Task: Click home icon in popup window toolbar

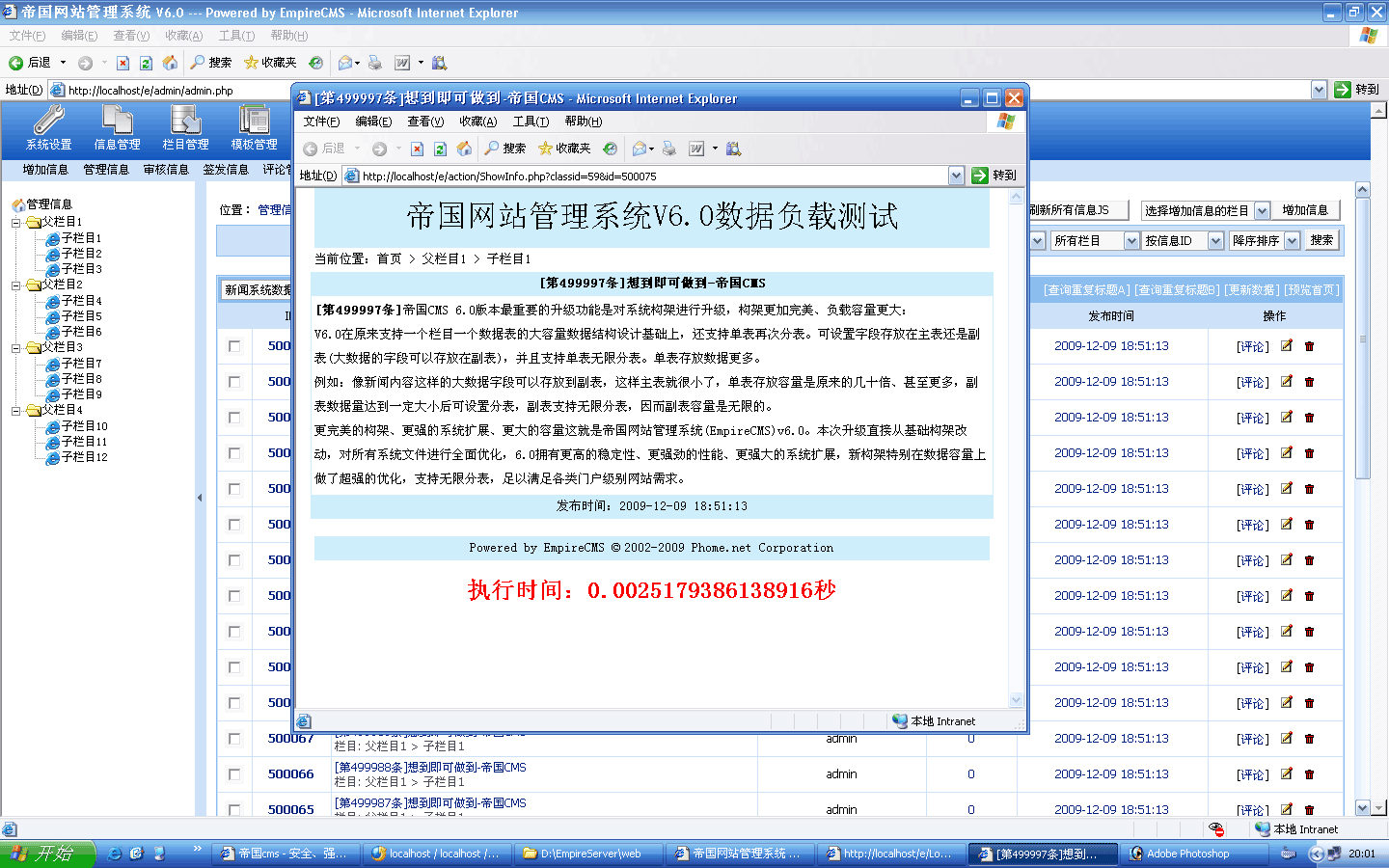Action: click(464, 149)
